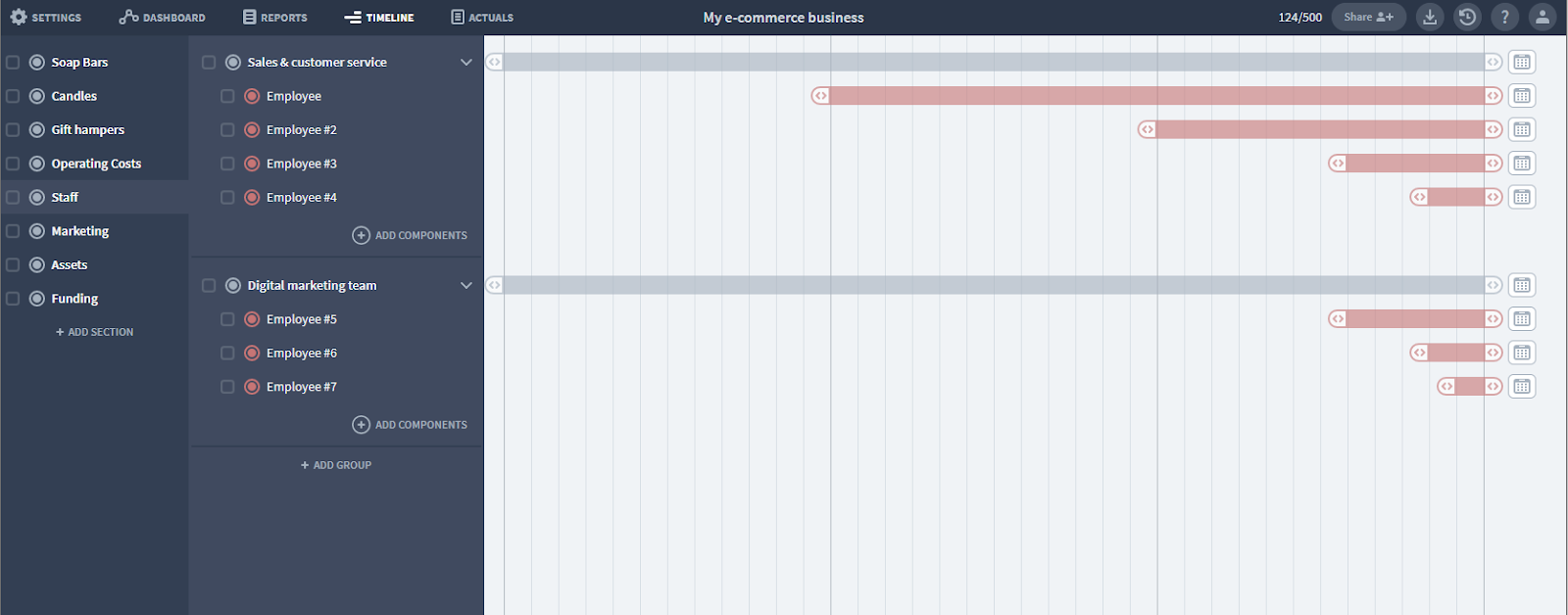This screenshot has height=615, width=1568.
Task: Click the My e-commerce business title
Action: (783, 17)
